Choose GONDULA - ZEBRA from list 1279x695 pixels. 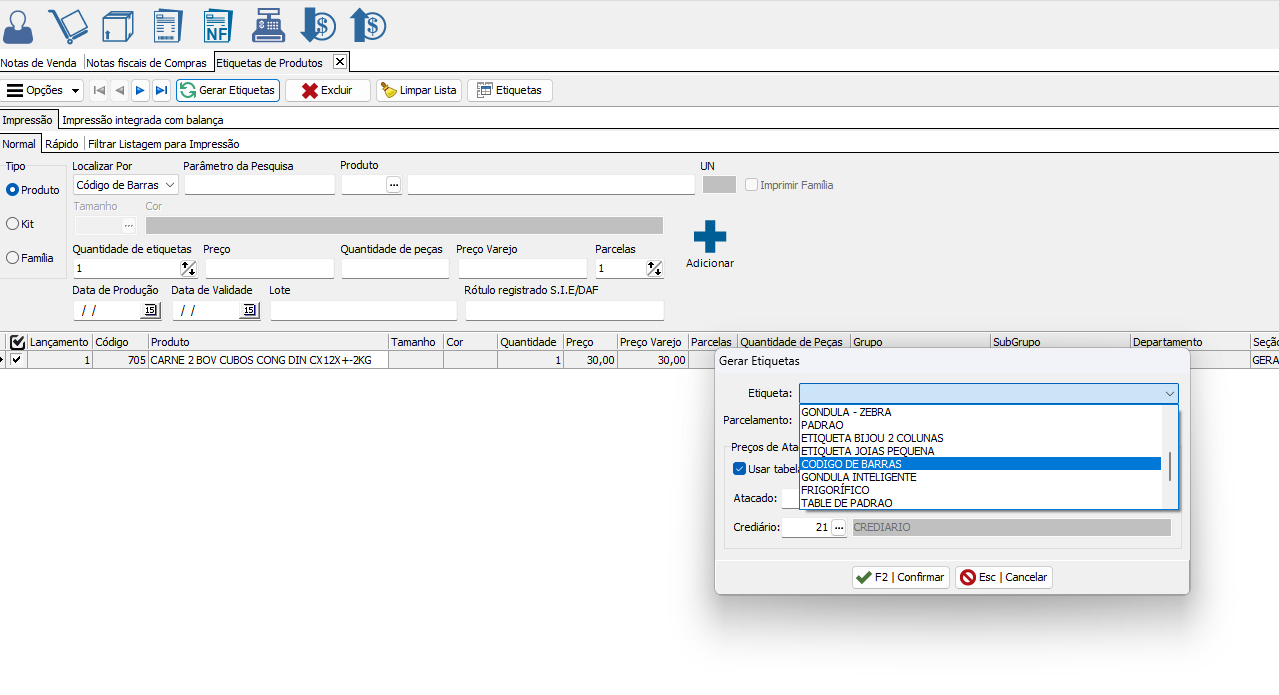[x=980, y=412]
